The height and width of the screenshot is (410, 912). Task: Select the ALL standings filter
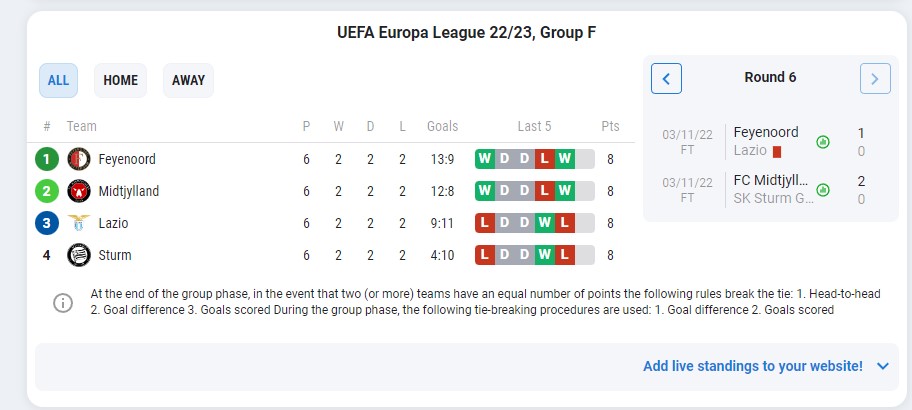pyautogui.click(x=58, y=80)
